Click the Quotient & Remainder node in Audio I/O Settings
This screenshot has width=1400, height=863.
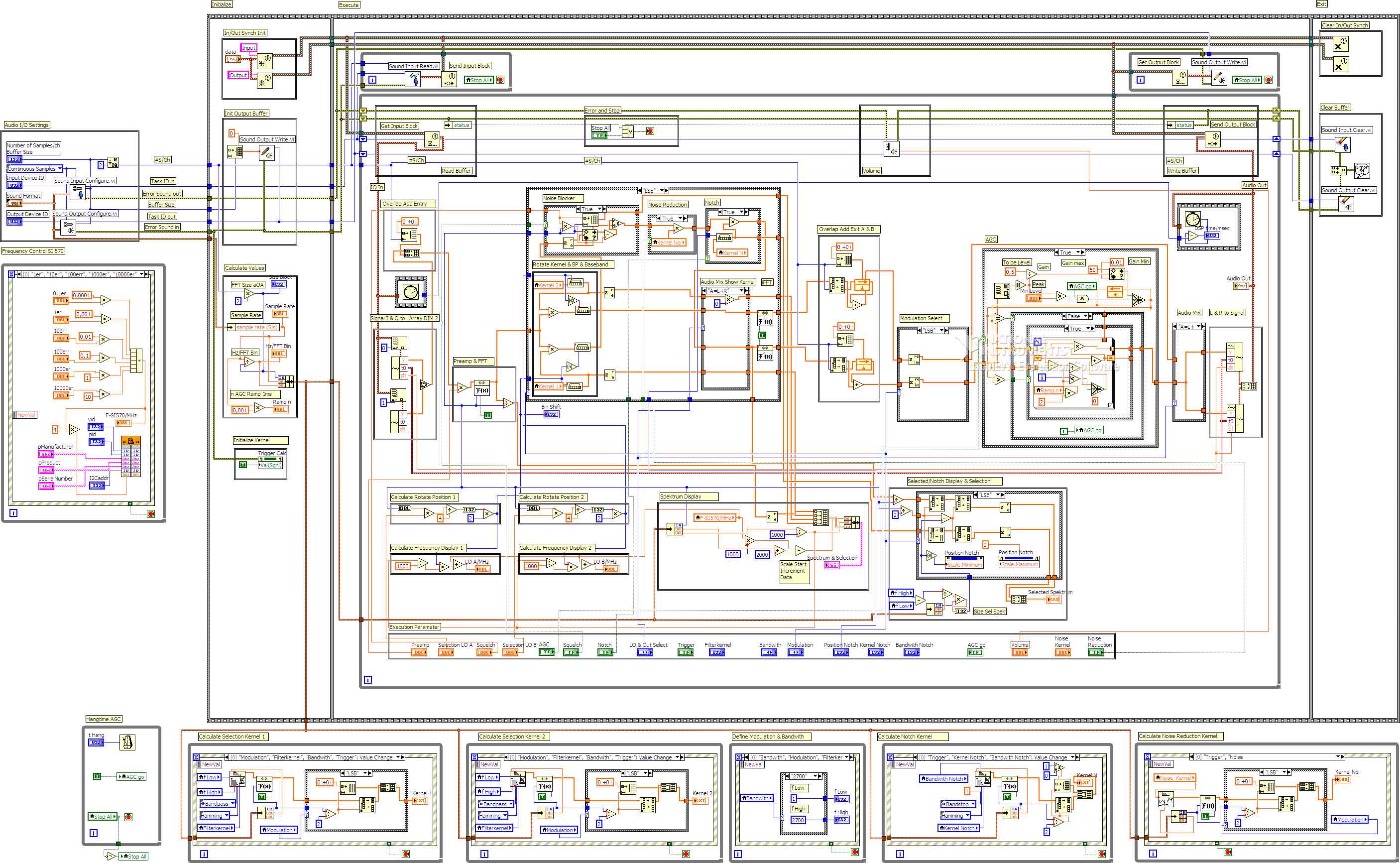point(113,163)
